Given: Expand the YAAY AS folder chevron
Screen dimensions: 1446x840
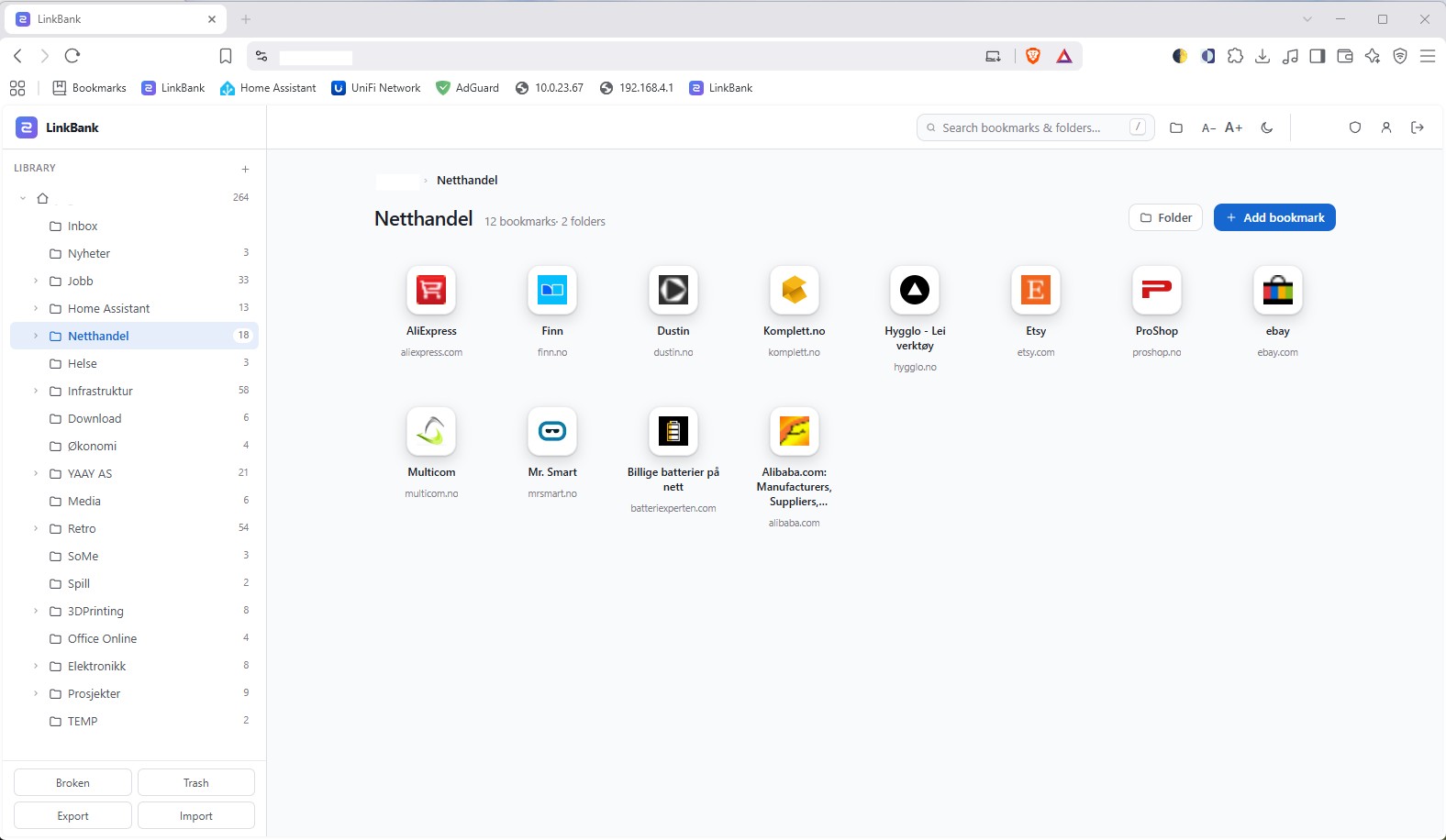Looking at the screenshot, I should 36,473.
